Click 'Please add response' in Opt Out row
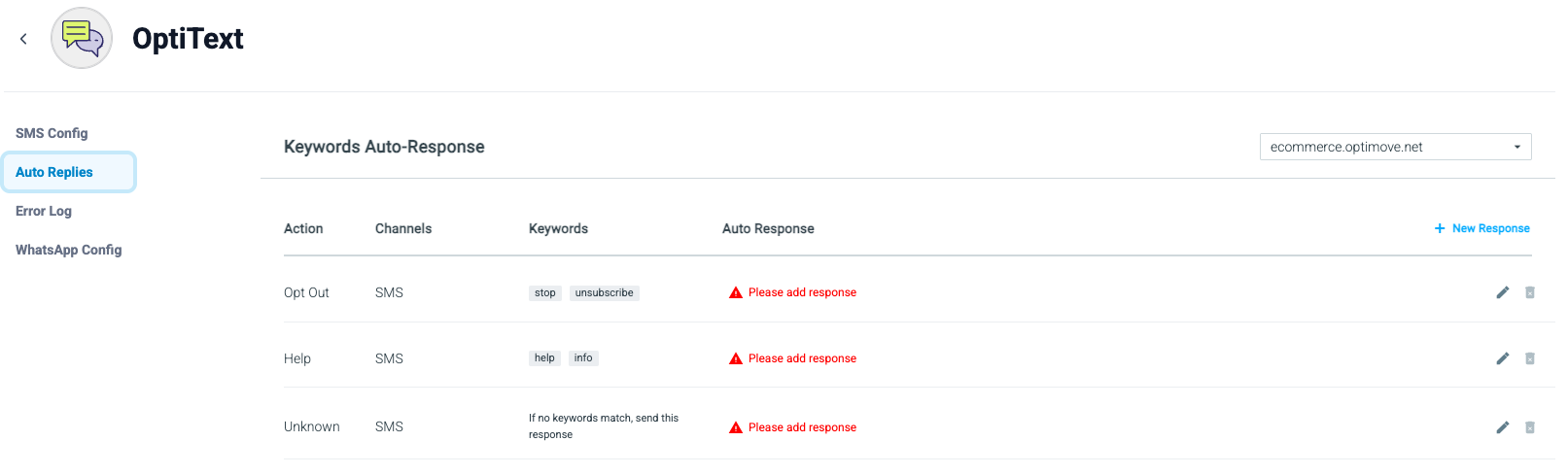This screenshot has width=1568, height=475. (x=802, y=292)
